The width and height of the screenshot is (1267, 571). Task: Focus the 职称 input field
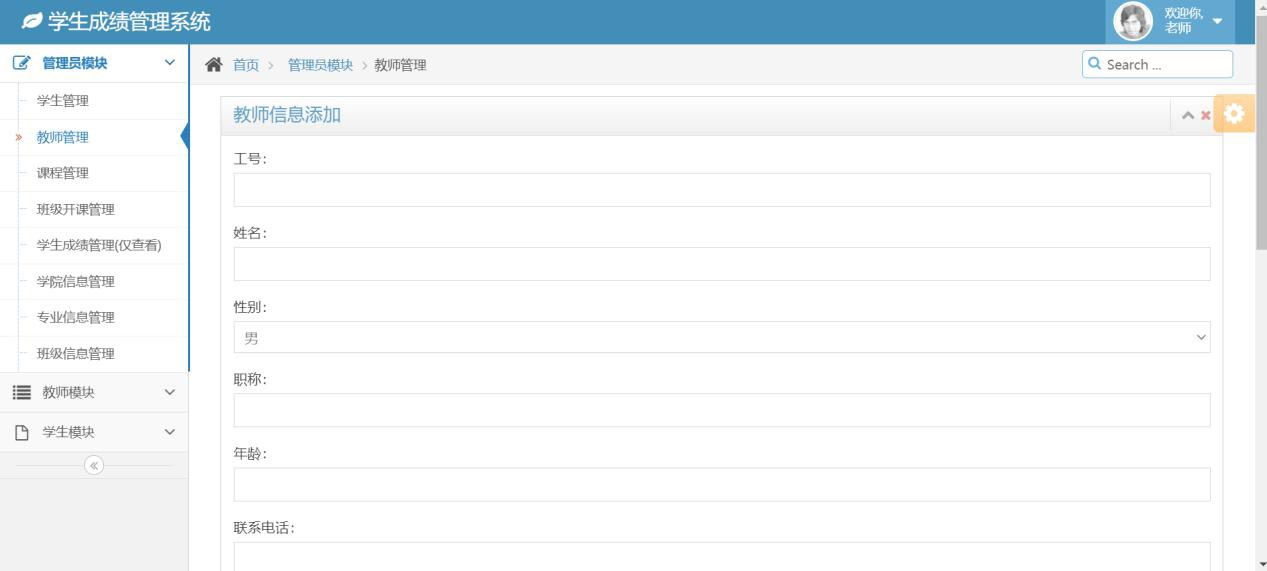coord(722,410)
